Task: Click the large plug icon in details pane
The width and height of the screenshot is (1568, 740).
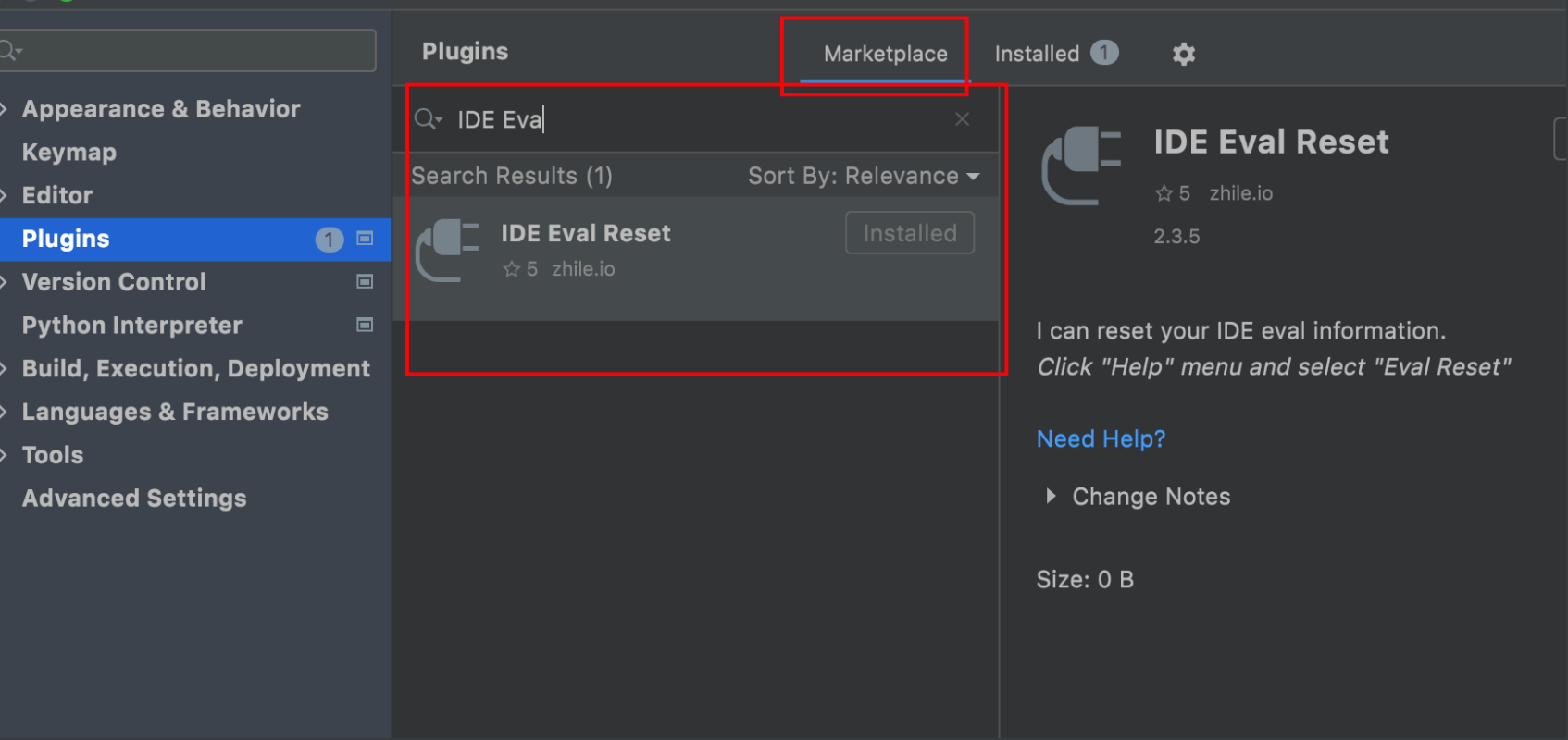Action: [1081, 166]
